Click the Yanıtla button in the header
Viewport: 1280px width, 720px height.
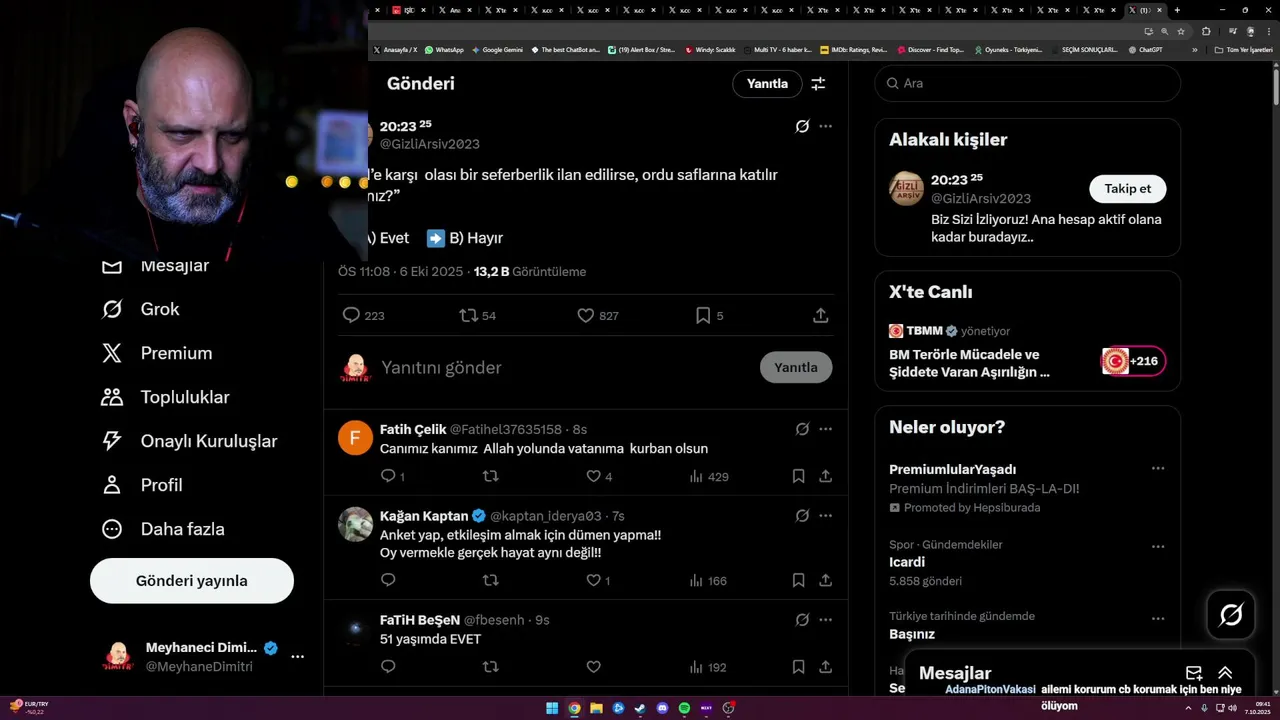pyautogui.click(x=767, y=84)
